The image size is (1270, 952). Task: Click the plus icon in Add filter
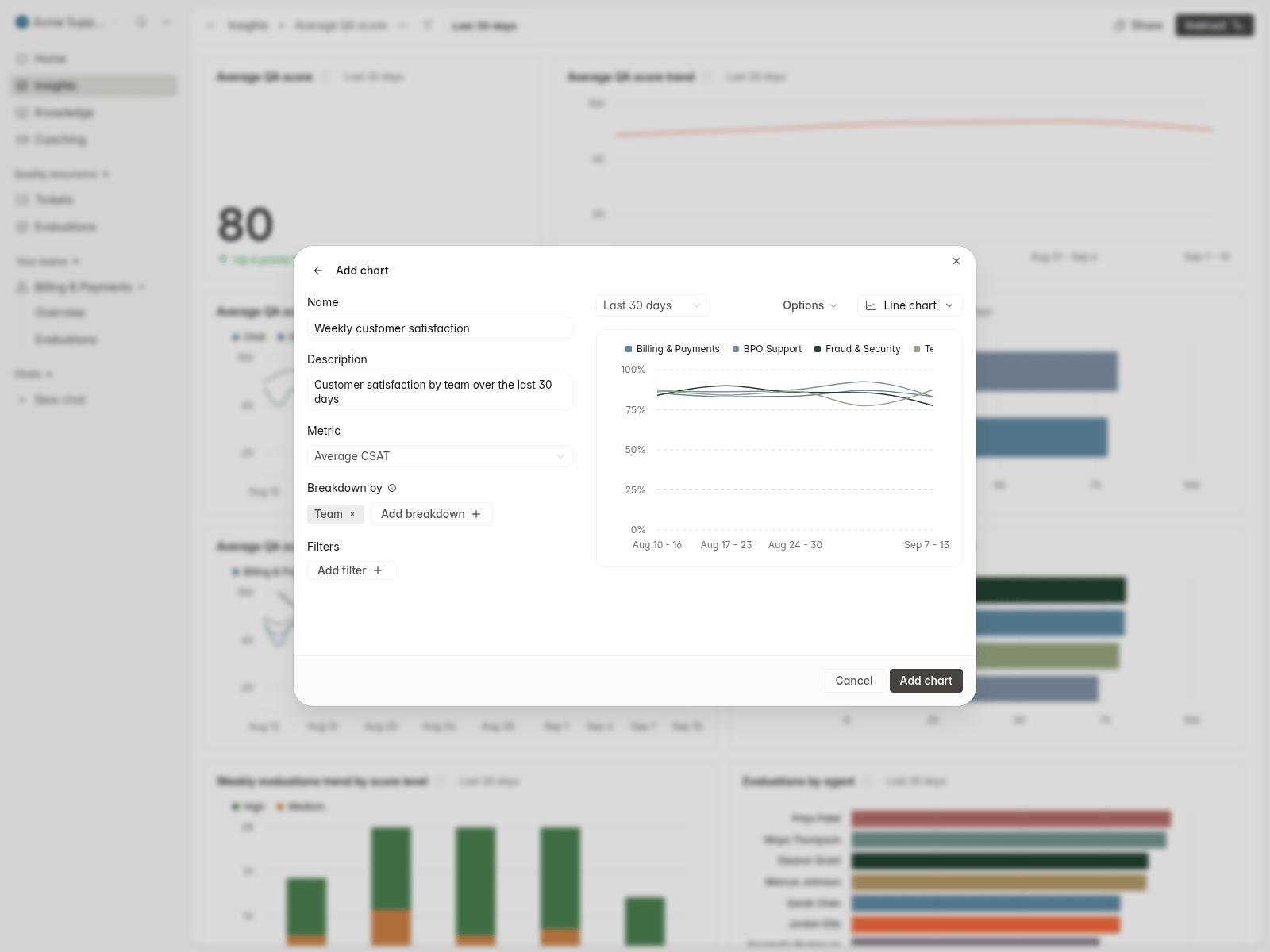(378, 570)
